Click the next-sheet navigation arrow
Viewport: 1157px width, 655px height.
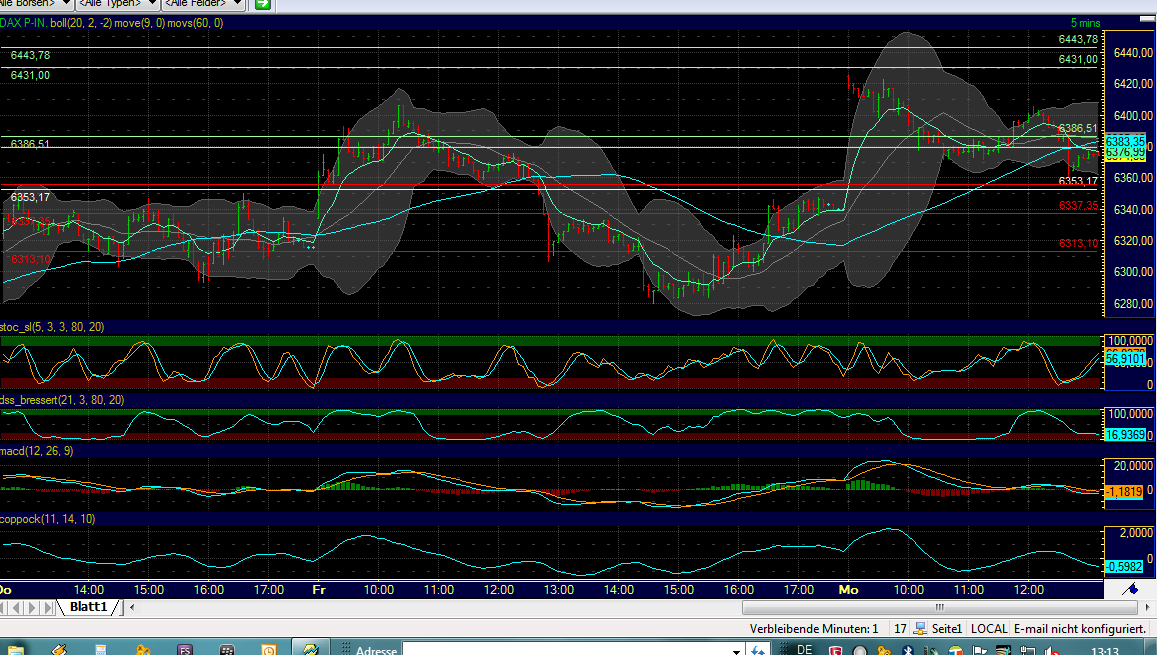tap(31, 605)
